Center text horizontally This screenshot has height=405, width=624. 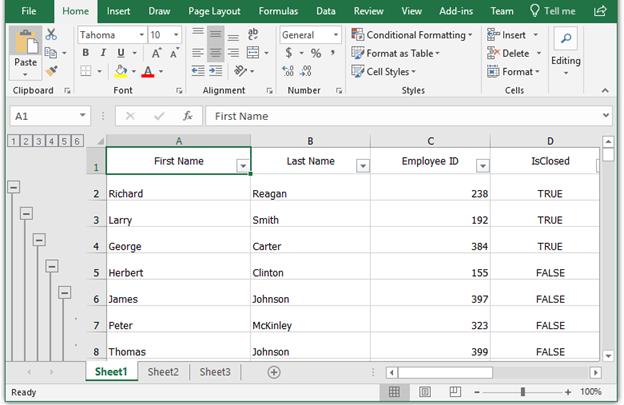coord(215,53)
